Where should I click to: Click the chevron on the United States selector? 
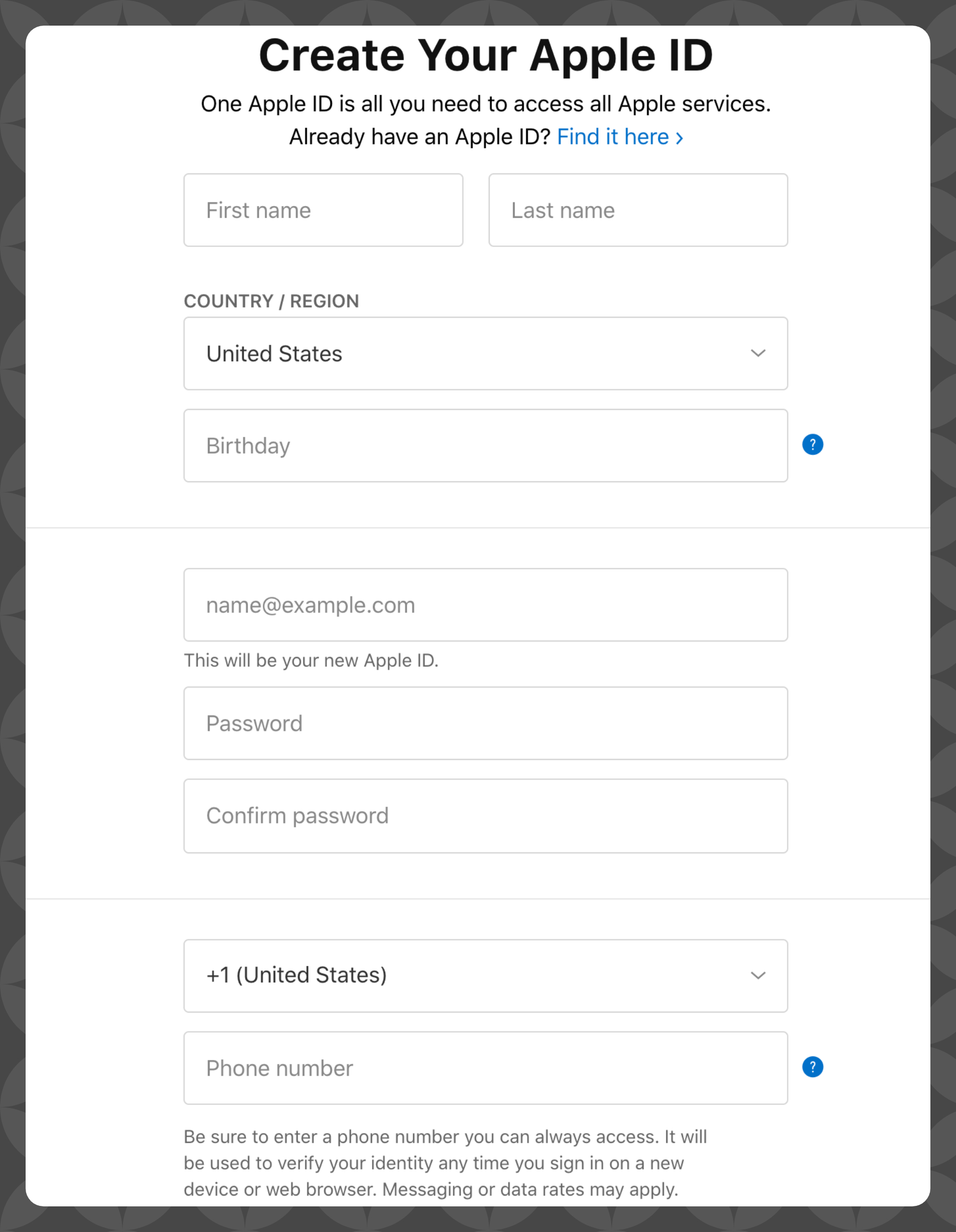click(759, 354)
